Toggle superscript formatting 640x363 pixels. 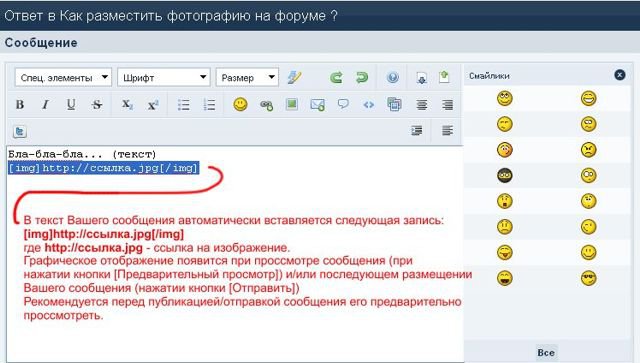click(153, 105)
